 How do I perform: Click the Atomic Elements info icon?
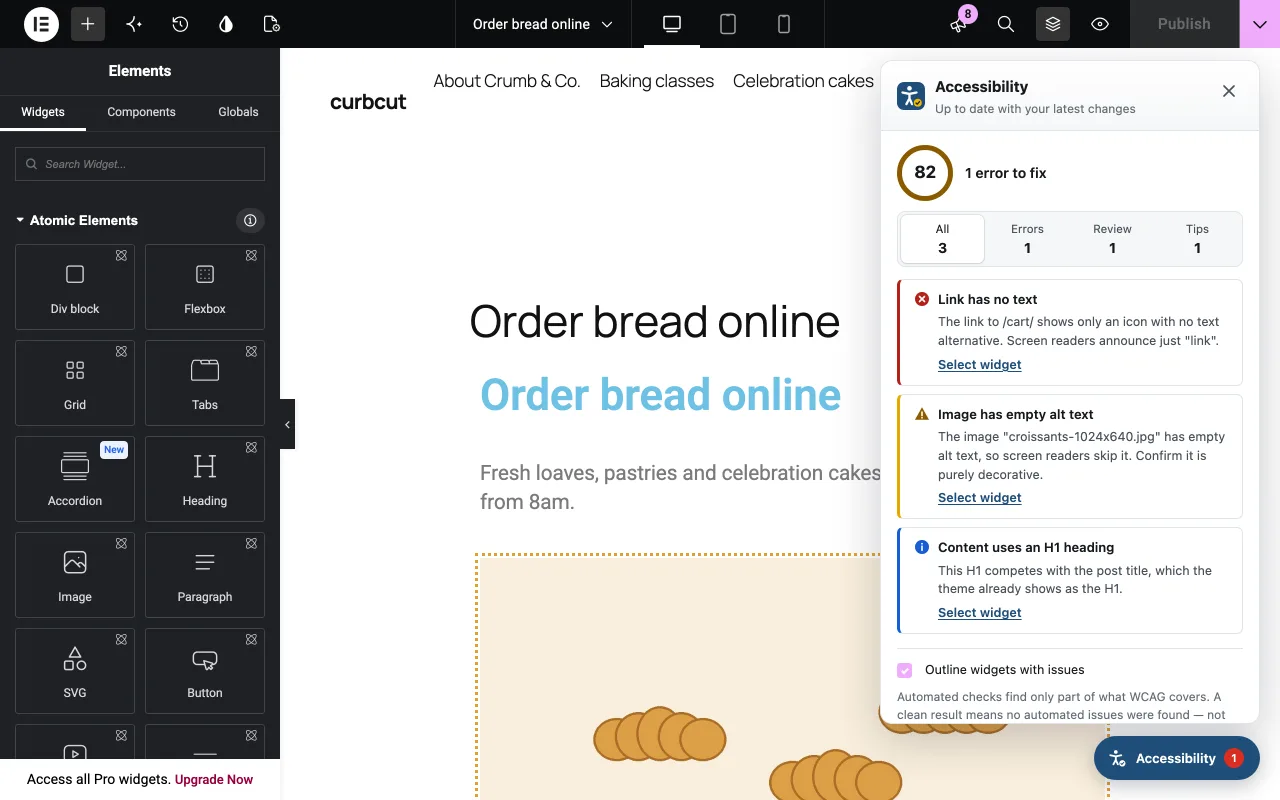[x=250, y=220]
